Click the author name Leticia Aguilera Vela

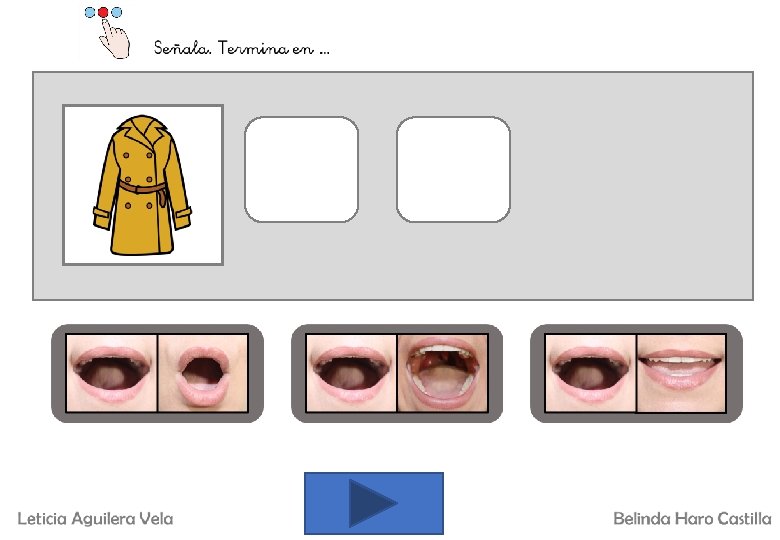(96, 519)
